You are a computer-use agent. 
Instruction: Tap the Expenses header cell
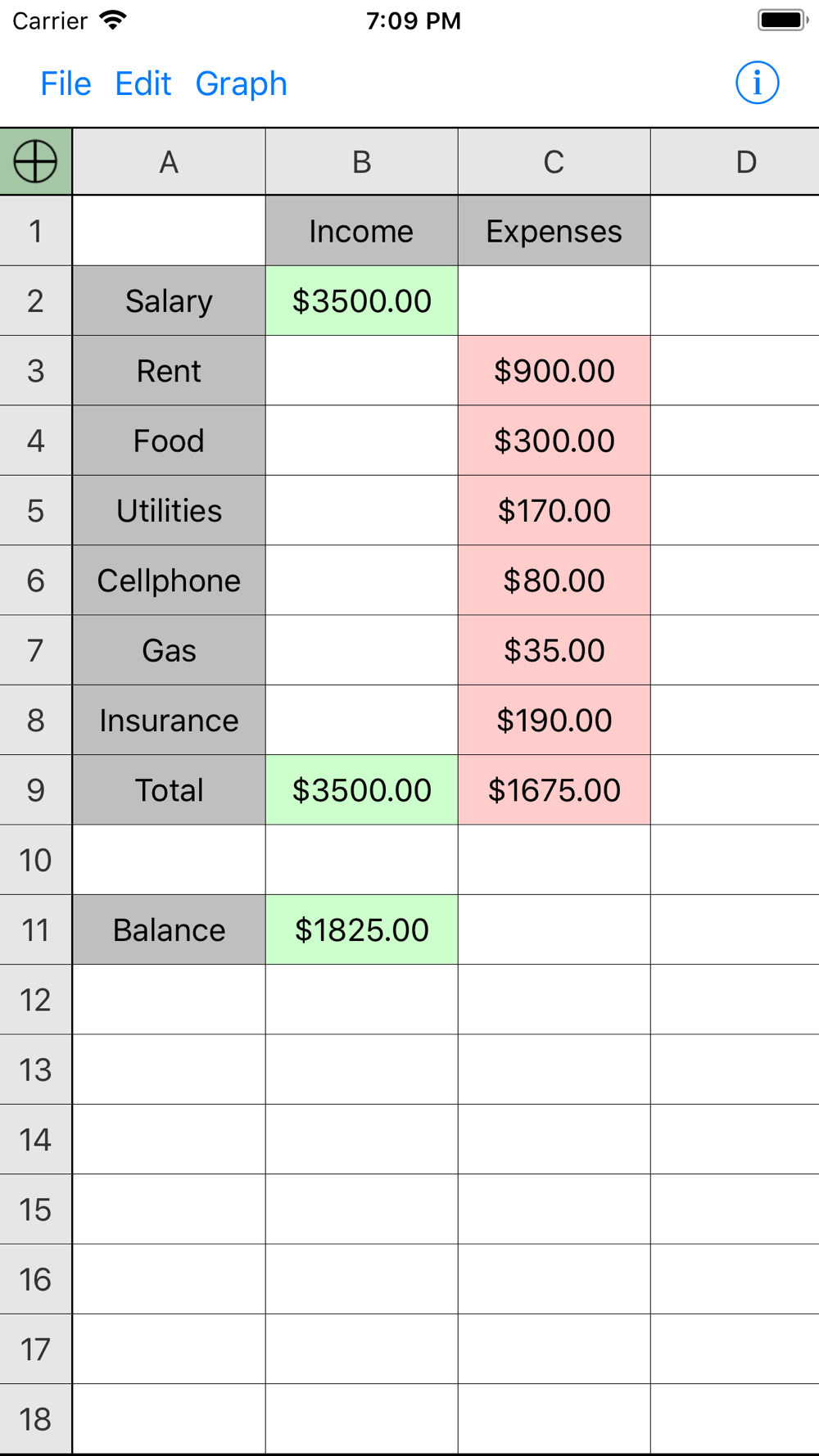tap(554, 232)
